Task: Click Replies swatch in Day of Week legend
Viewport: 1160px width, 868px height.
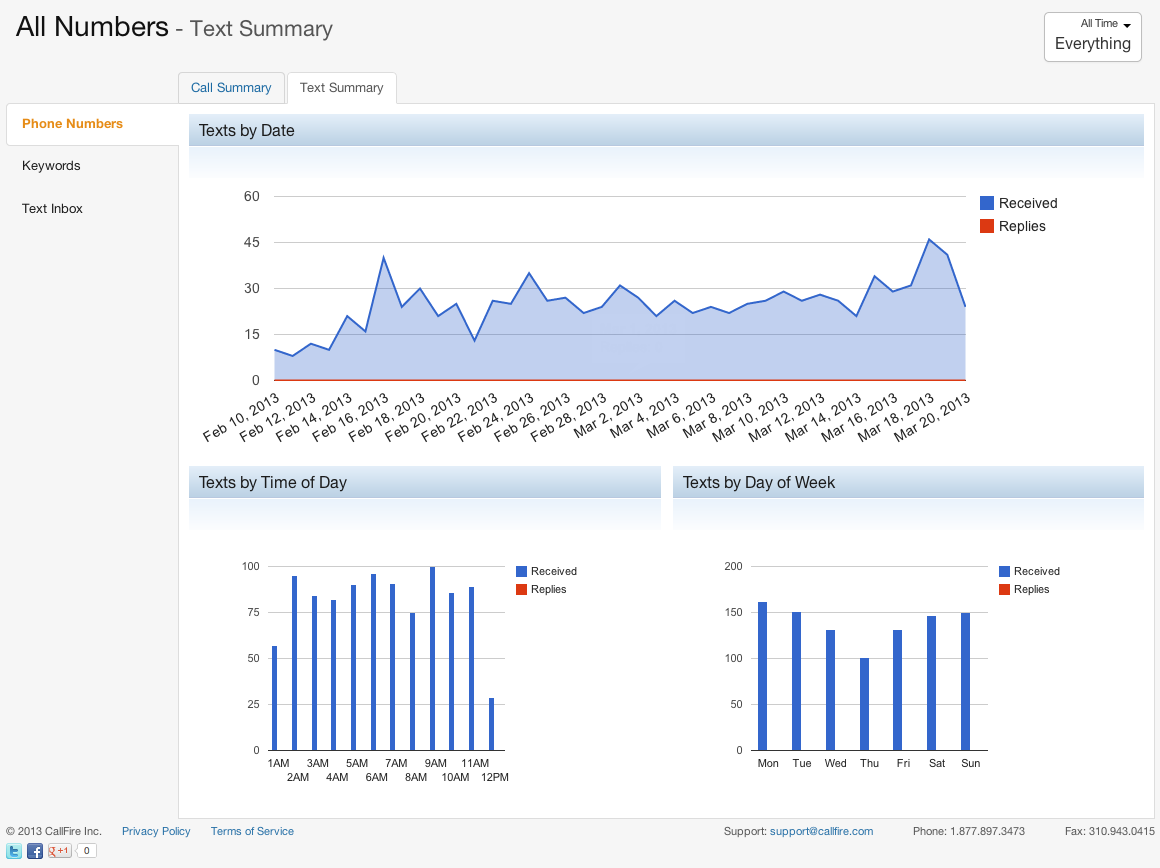Action: tap(1004, 589)
